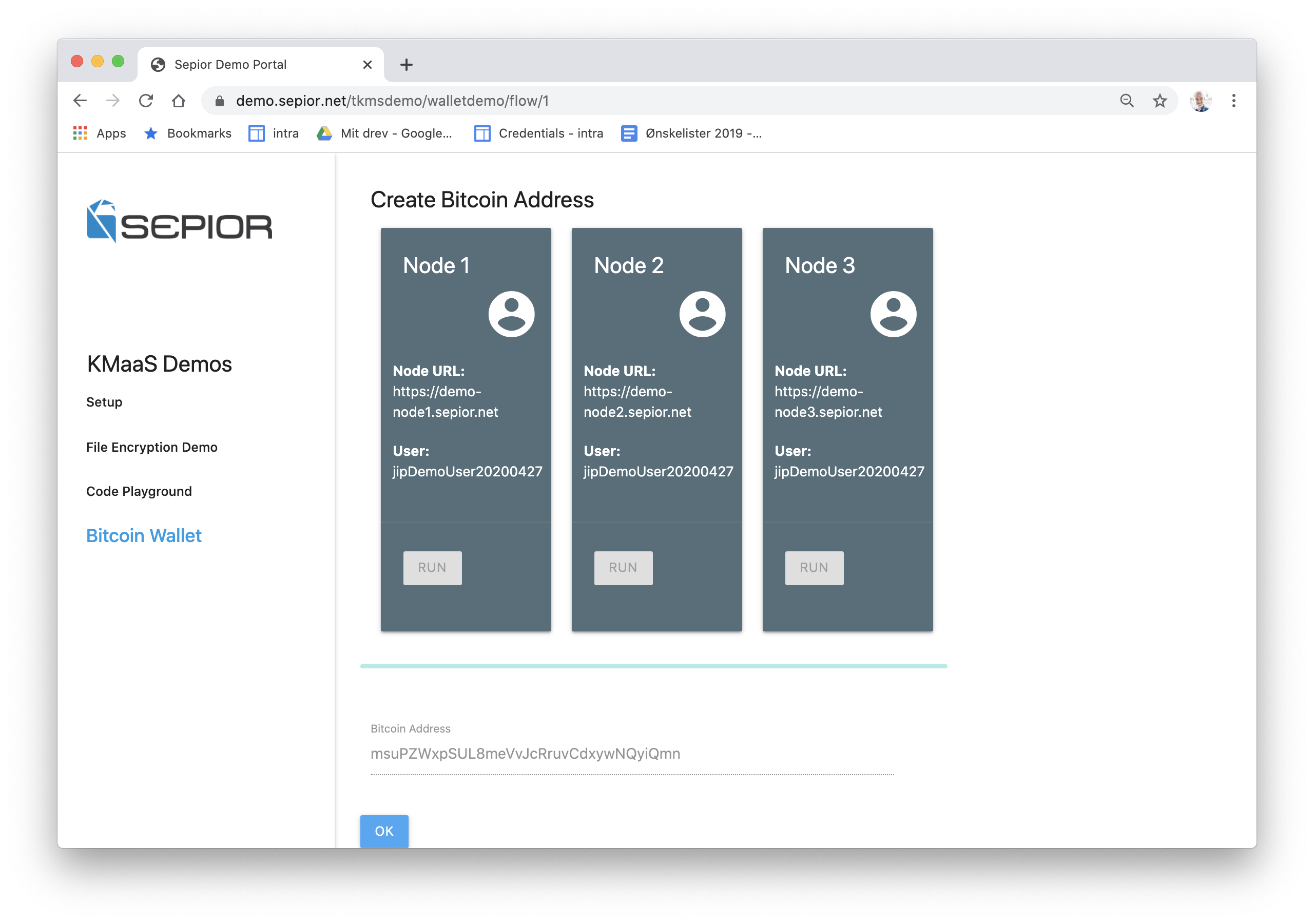Bookmark this page with the star icon
Image resolution: width=1314 pixels, height=924 pixels.
point(1160,101)
